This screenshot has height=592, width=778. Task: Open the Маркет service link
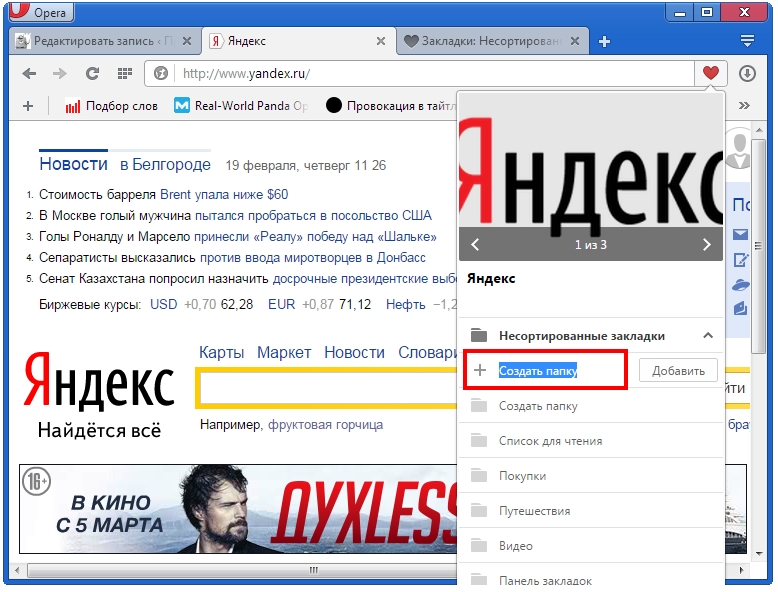pos(284,352)
